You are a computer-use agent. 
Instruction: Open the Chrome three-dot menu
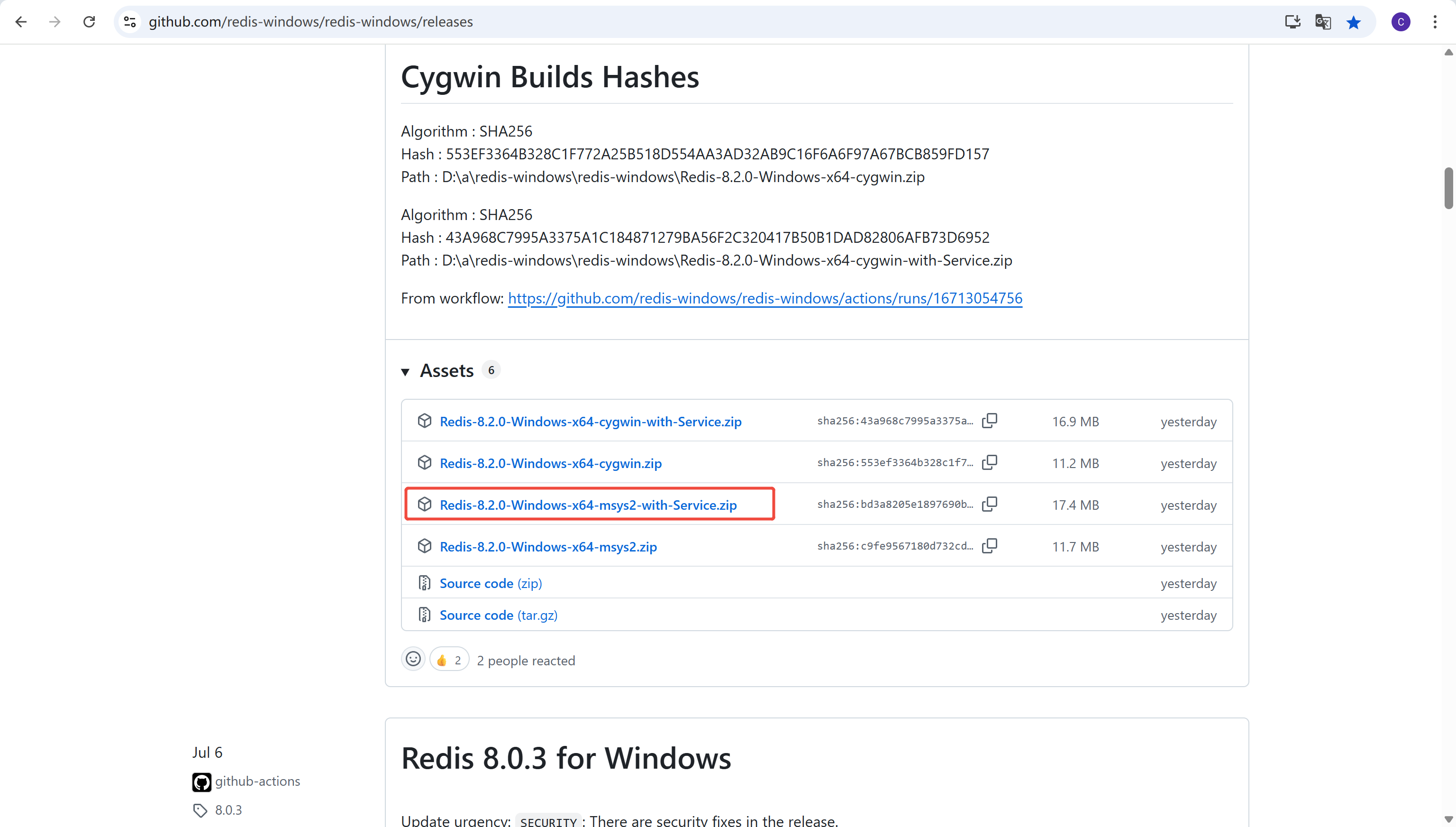click(x=1435, y=22)
